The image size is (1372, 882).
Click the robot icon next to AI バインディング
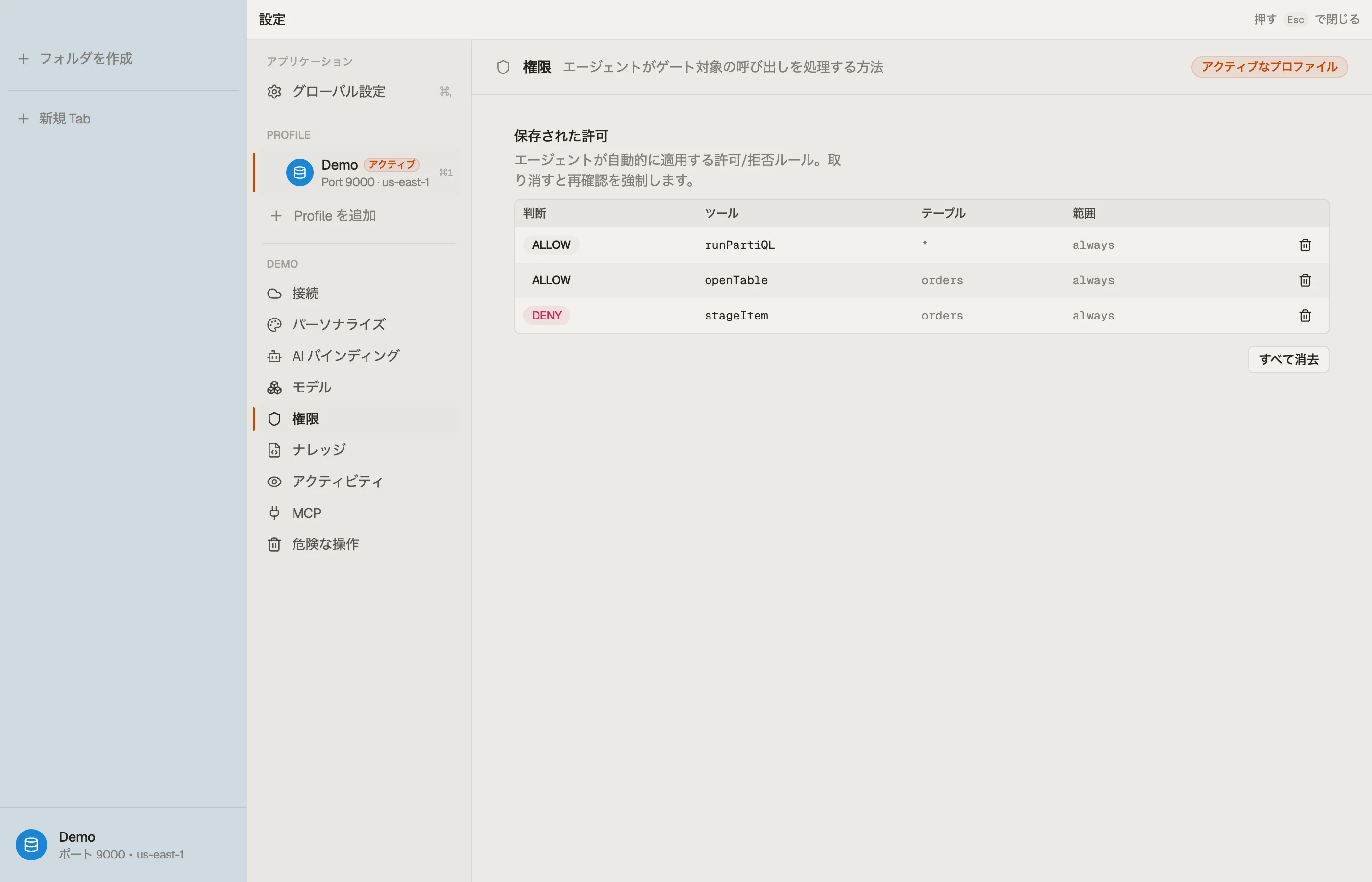[x=274, y=356]
